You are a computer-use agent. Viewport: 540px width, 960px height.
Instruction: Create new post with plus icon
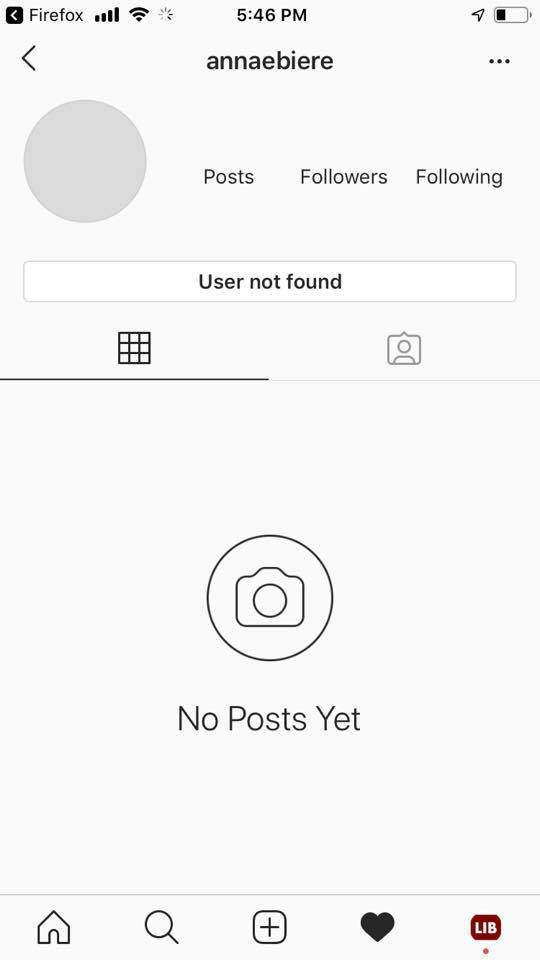(270, 927)
